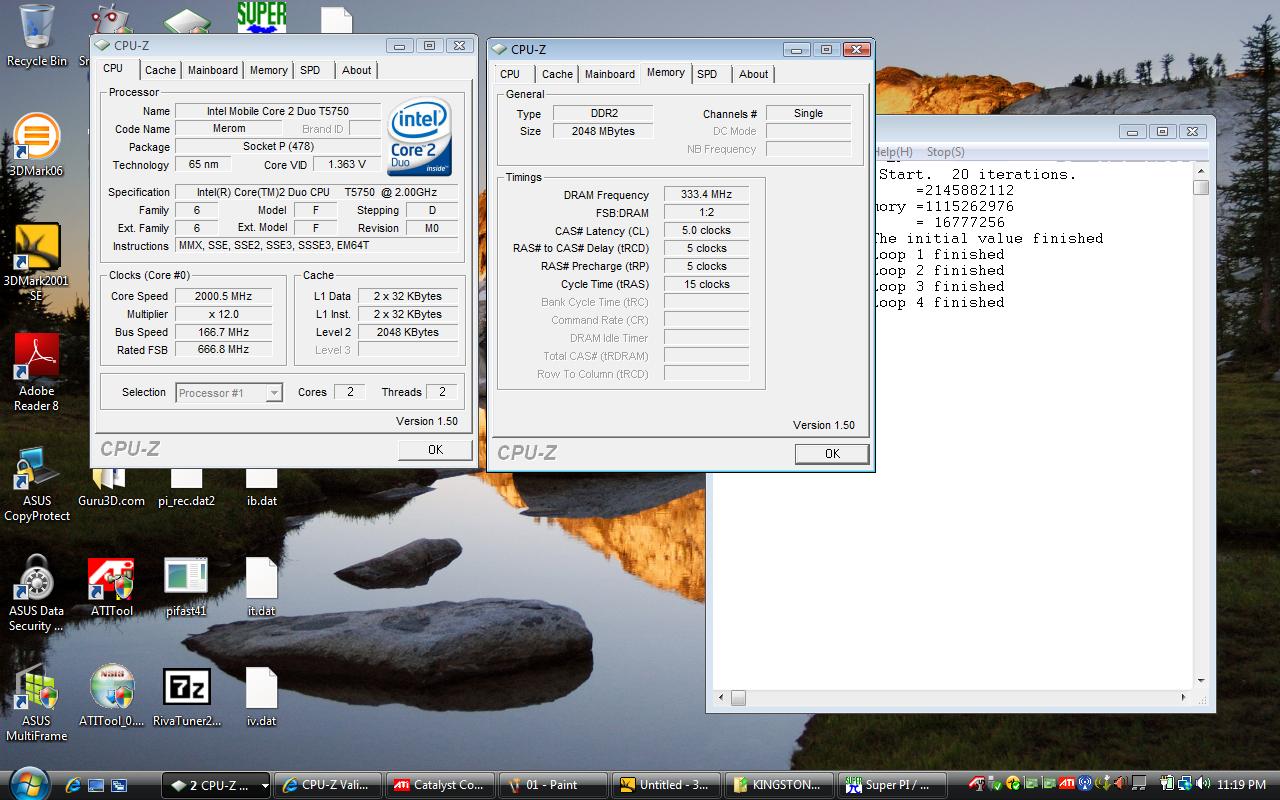Open the ATITool_0... installer icon
Viewport: 1280px width, 800px height.
point(111,697)
